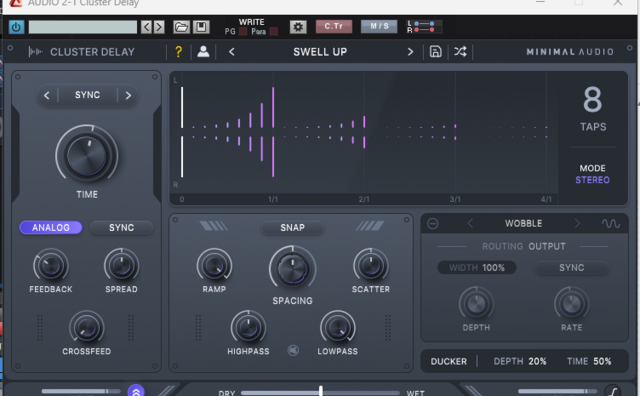Select previous preset before SWELL UP
The width and height of the screenshot is (640, 396).
point(231,52)
